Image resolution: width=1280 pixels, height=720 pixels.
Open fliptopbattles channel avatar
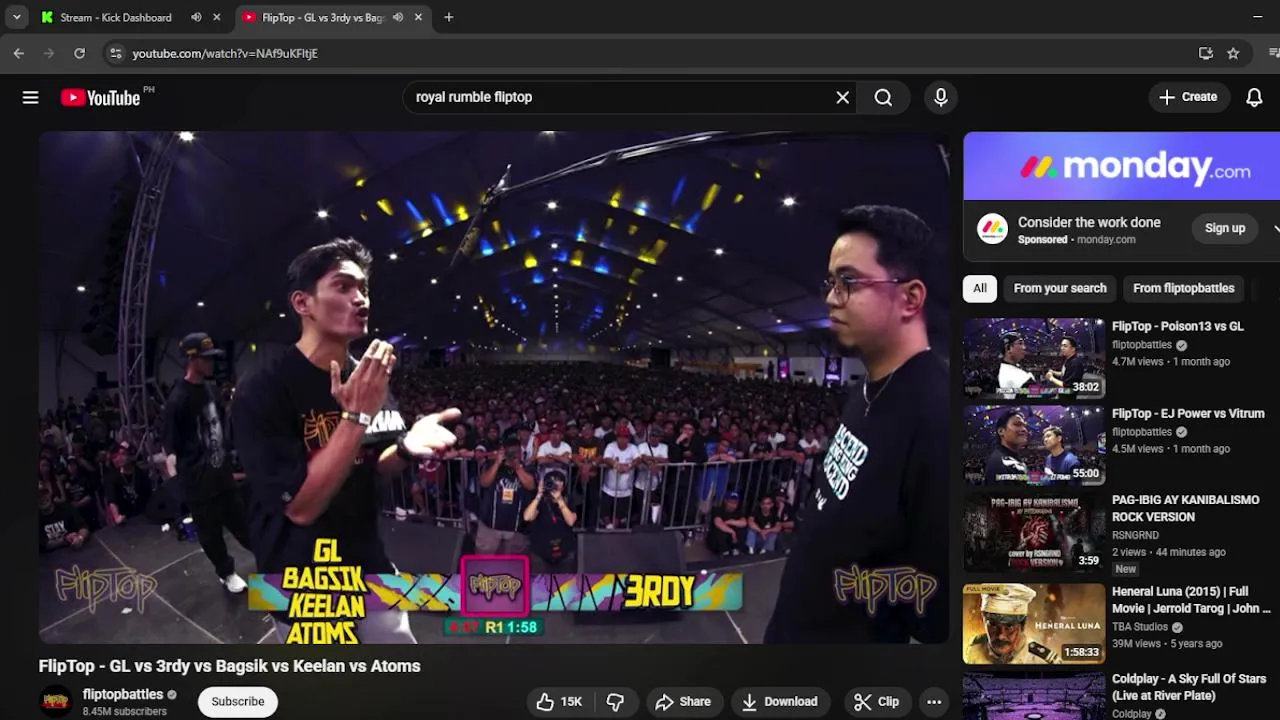click(x=56, y=701)
